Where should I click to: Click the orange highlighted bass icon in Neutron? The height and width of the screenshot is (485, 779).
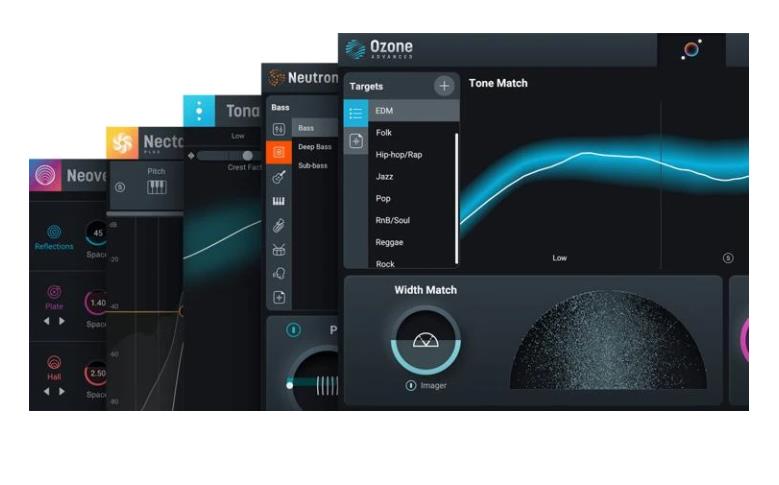click(279, 153)
